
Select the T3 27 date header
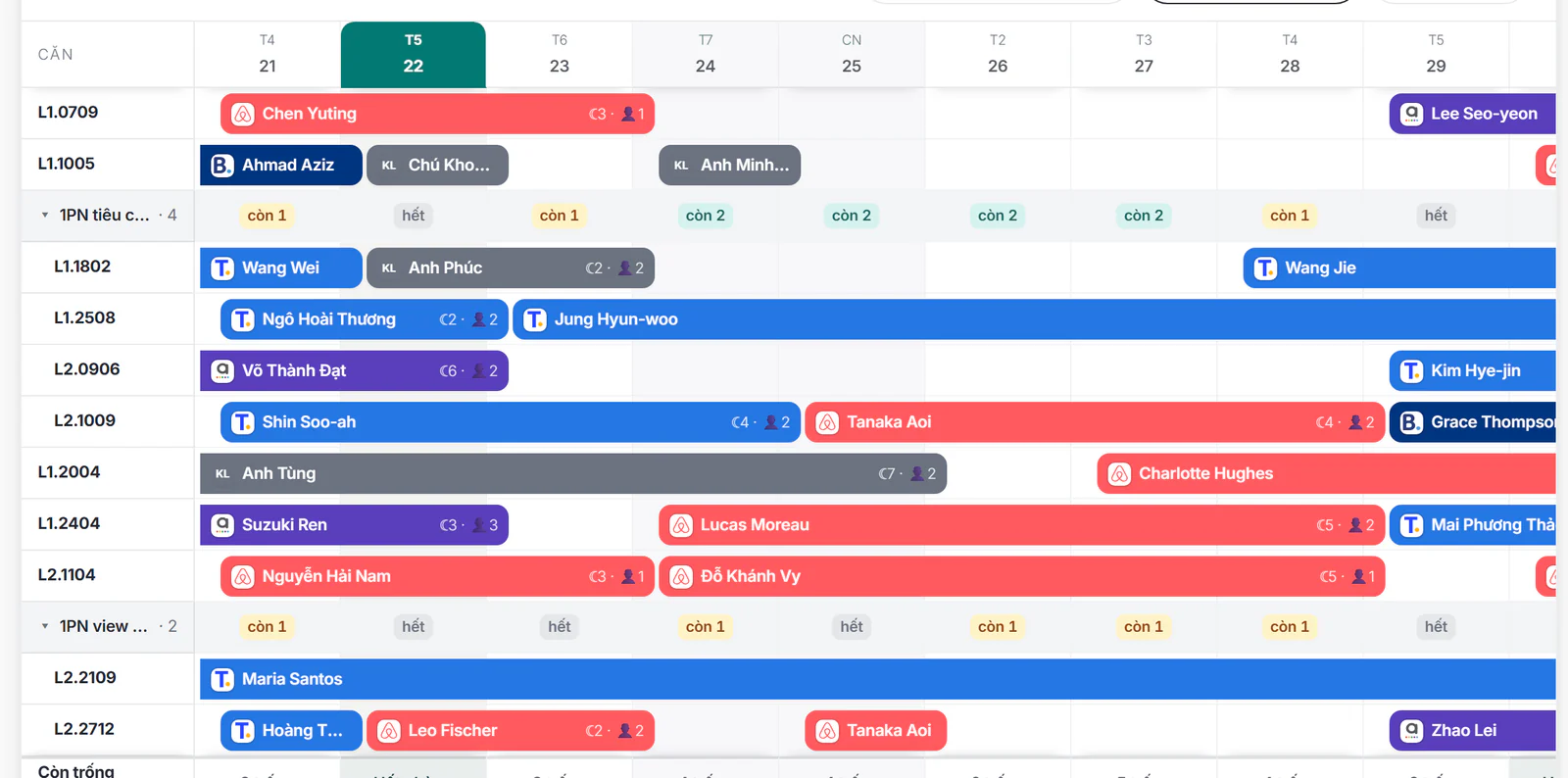point(1144,55)
